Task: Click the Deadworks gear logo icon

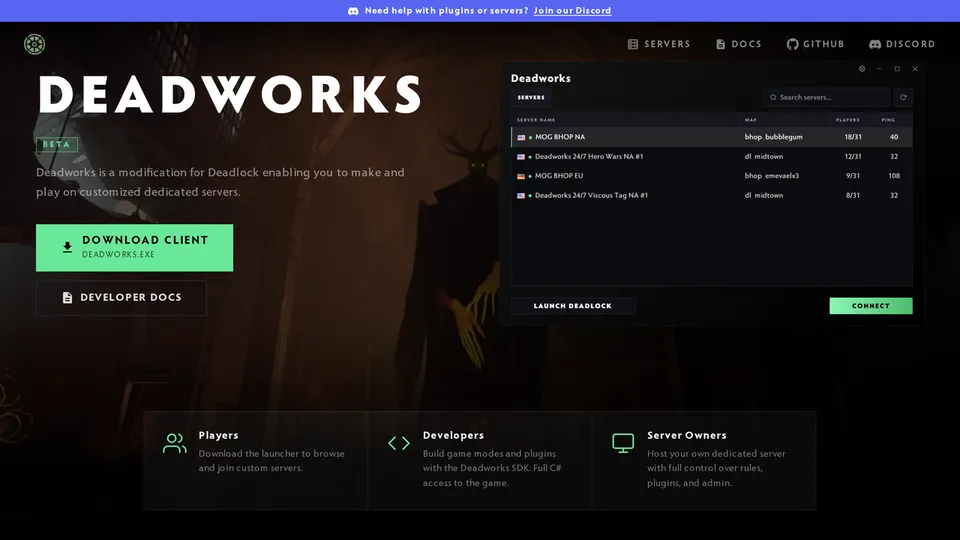Action: pos(34,44)
